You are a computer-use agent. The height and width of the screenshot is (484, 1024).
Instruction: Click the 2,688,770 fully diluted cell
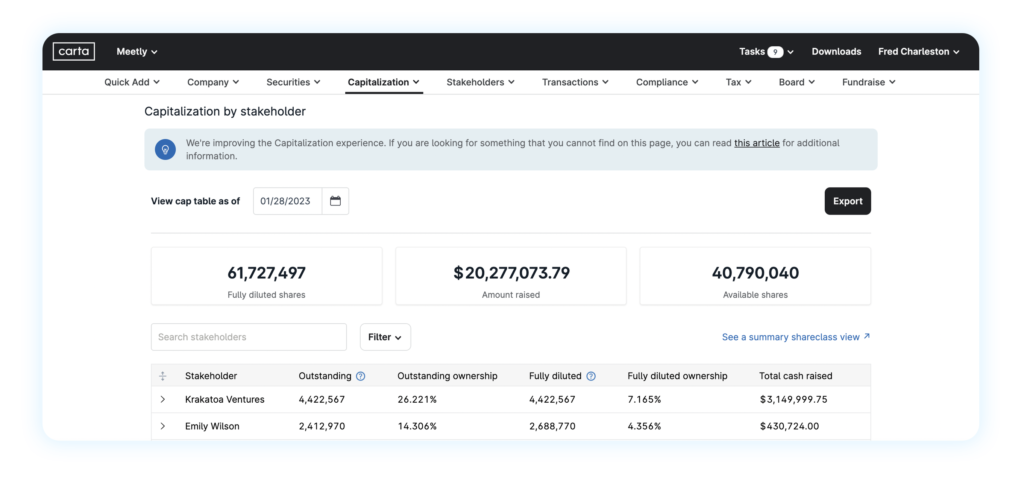coord(552,426)
